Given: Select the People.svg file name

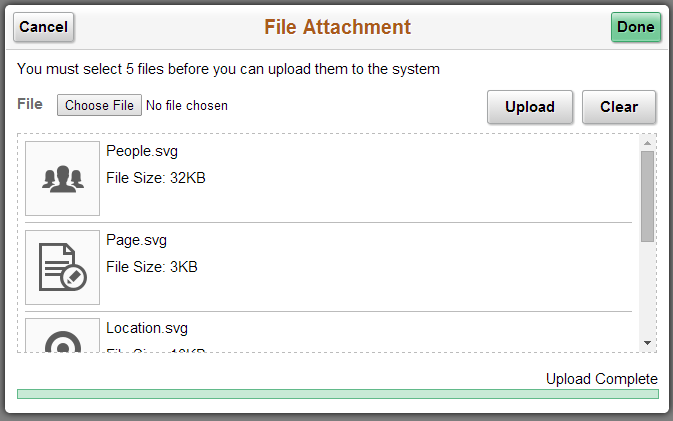Looking at the screenshot, I should pos(142,151).
